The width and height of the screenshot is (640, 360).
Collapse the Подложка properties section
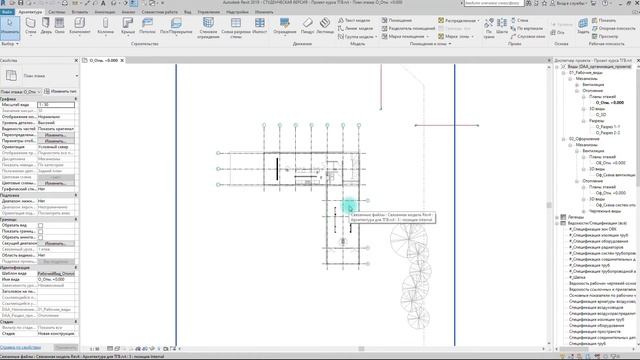pyautogui.click(x=76, y=196)
